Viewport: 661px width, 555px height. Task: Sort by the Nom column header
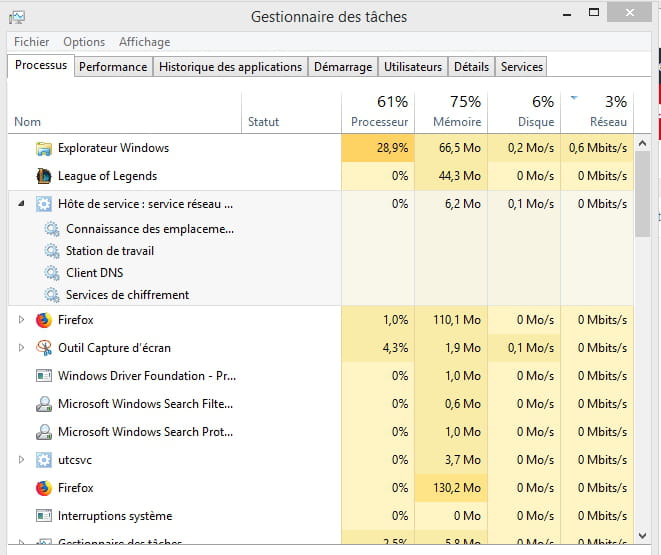tap(124, 112)
